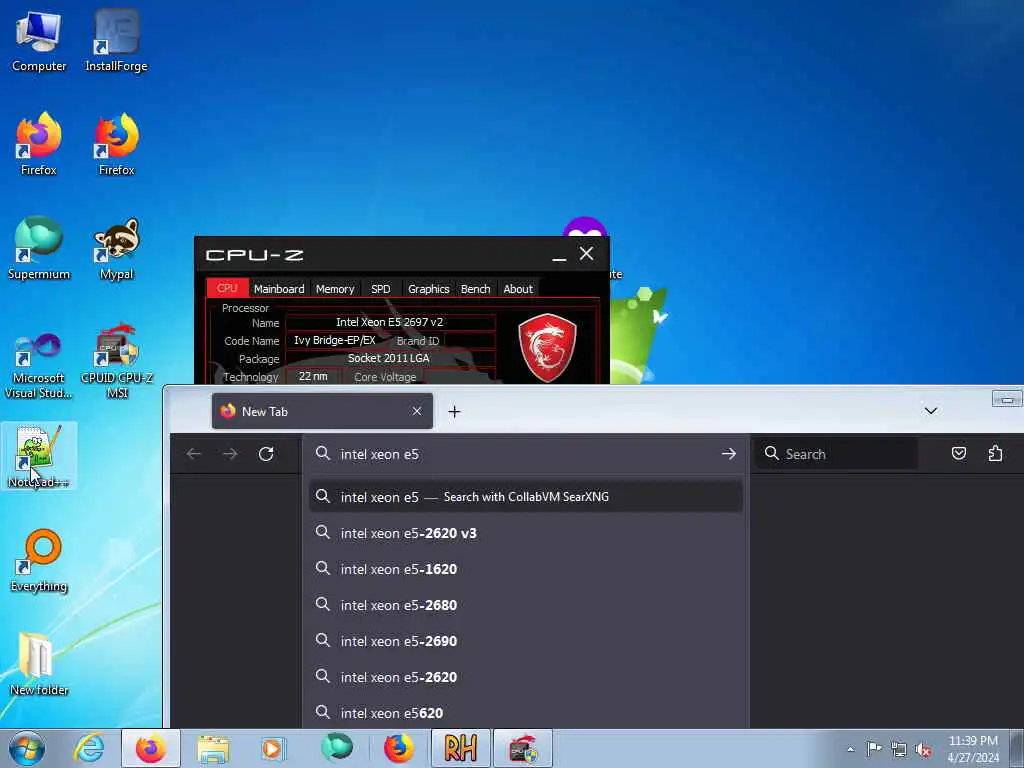Open the Action Center flag tray icon
1024x768 pixels.
coord(874,749)
